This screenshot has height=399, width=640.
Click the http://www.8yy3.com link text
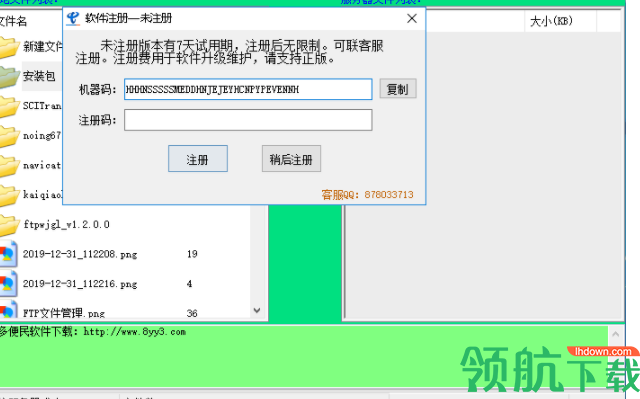[135, 332]
